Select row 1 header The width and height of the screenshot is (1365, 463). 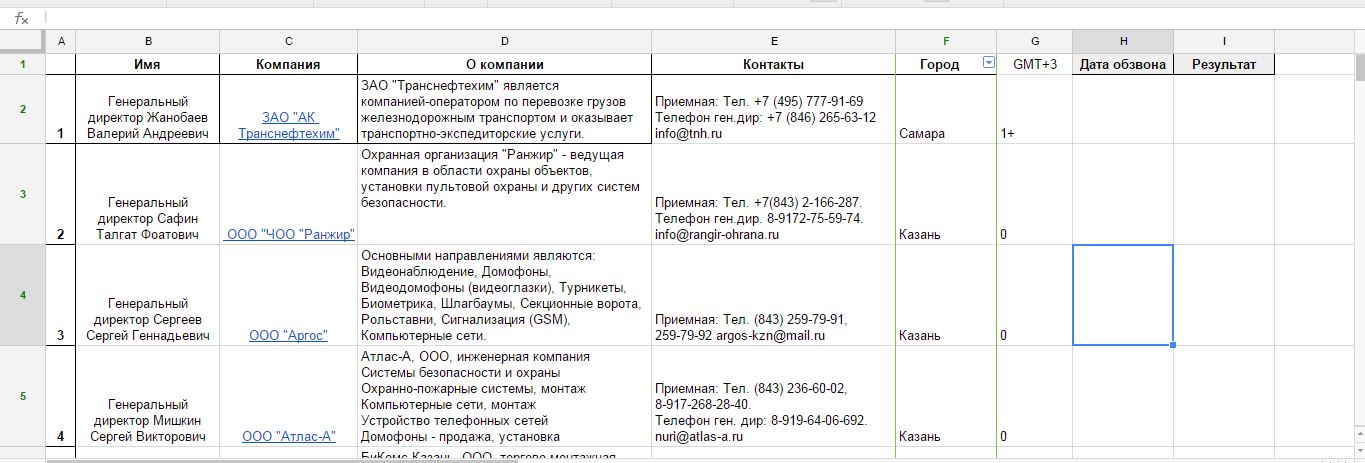(x=23, y=64)
